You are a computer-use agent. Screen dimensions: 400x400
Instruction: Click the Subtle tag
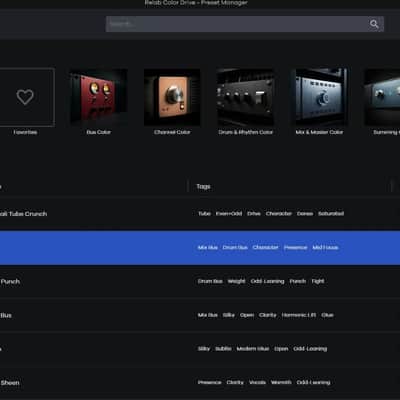point(223,349)
